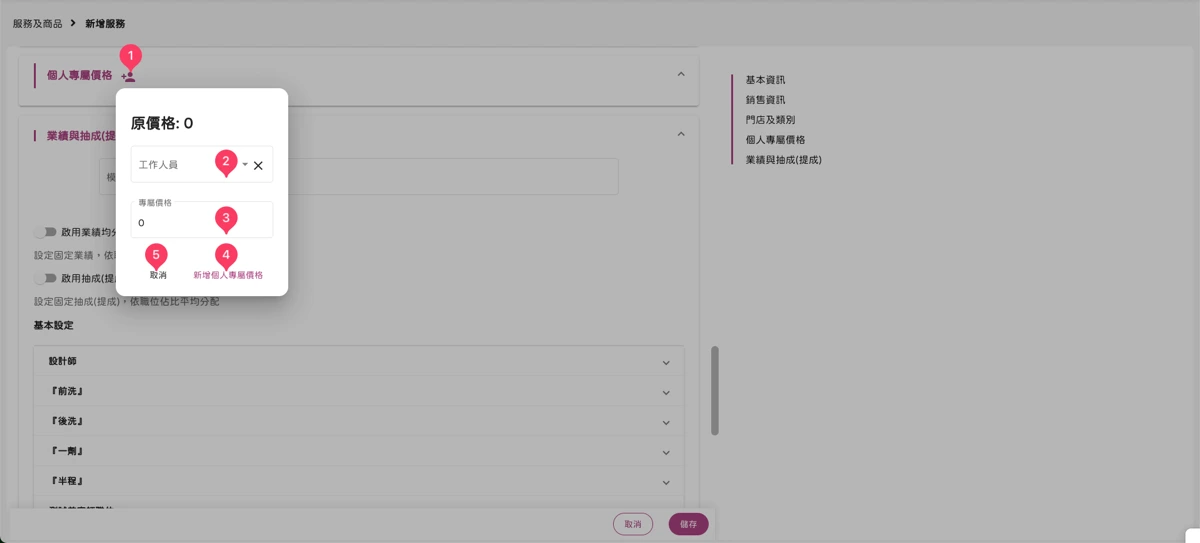This screenshot has width=1200, height=543.
Task: Collapse the 個人專屬價格 section chevron
Action: coord(681,74)
